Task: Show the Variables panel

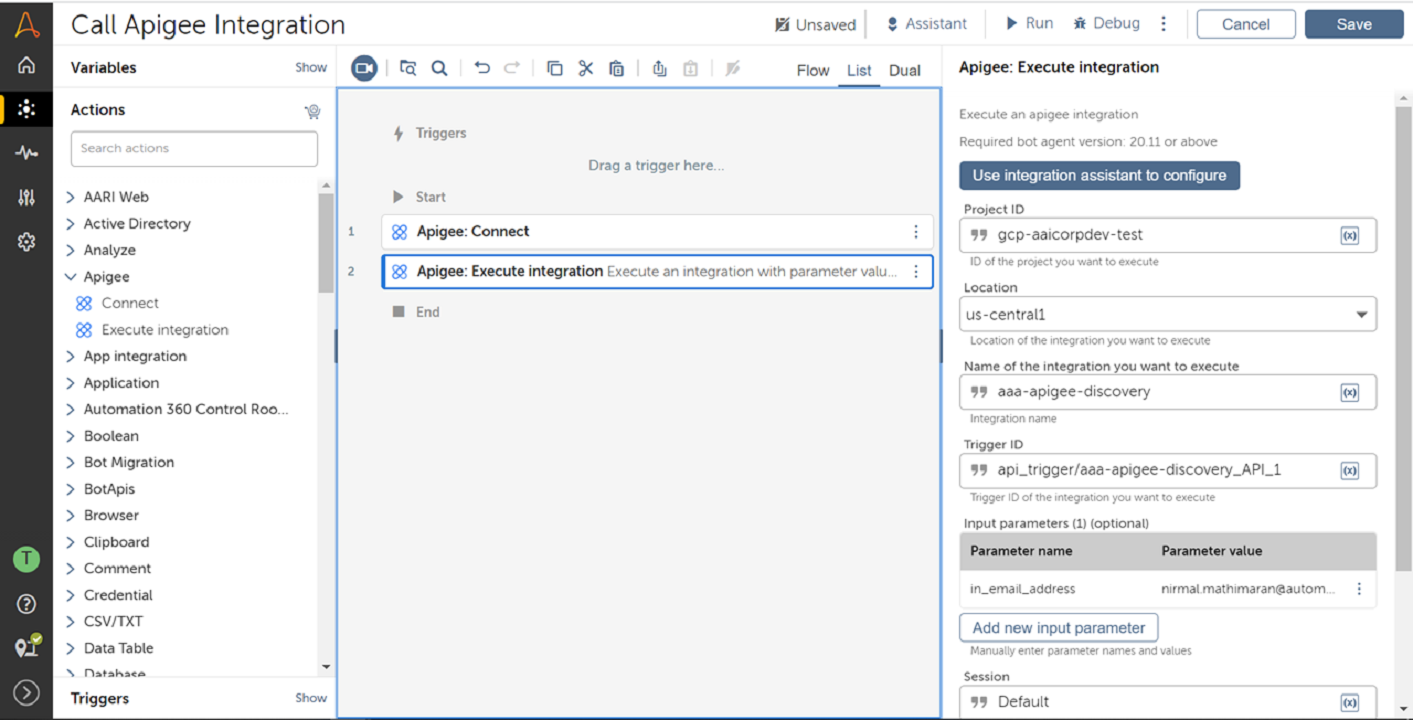Action: pos(310,68)
